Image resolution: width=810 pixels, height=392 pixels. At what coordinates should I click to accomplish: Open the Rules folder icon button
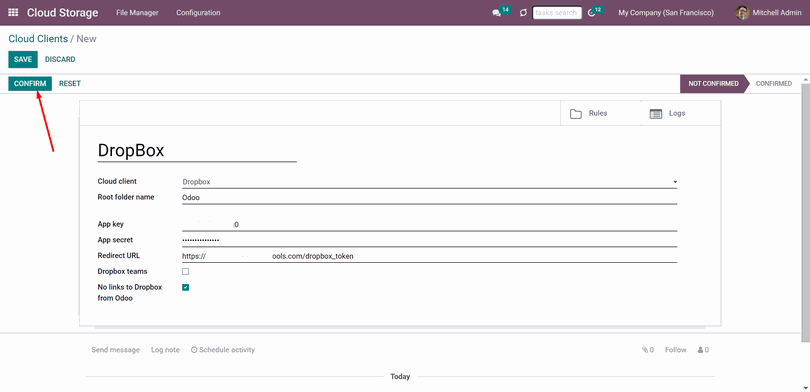(575, 114)
